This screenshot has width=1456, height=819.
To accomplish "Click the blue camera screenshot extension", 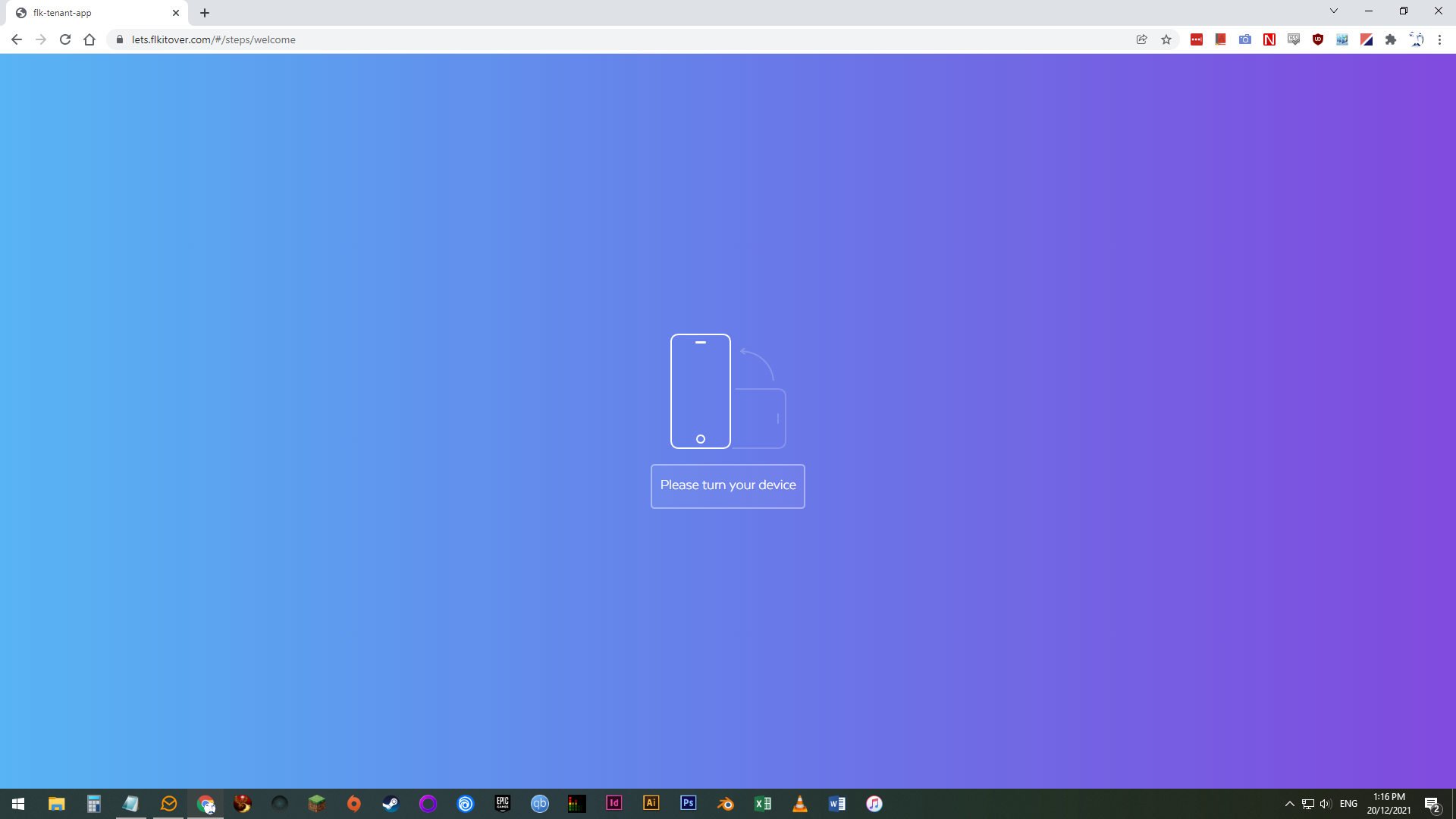I will (1245, 39).
